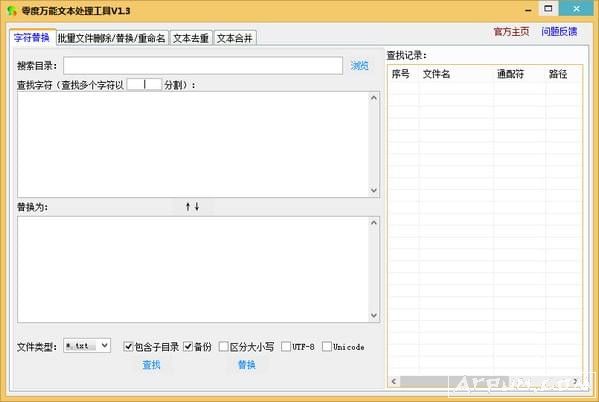Click the 浏览 browse link
Screen dimensions: 599x402
click(x=359, y=66)
